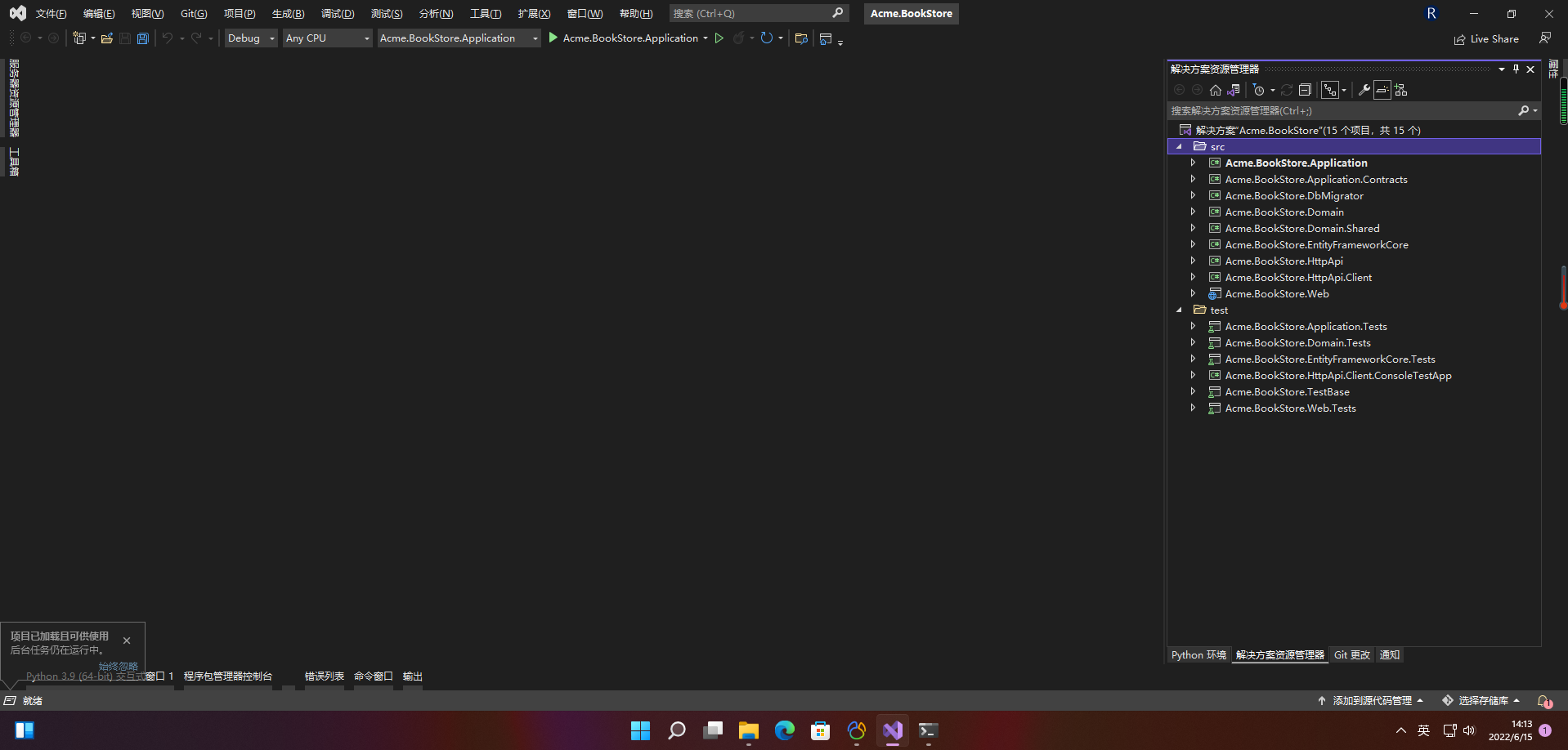Close the project loaded notification popup
Viewport: 1568px width, 750px height.
tap(127, 641)
